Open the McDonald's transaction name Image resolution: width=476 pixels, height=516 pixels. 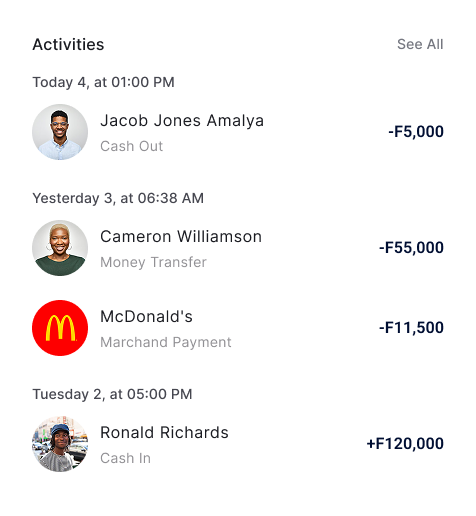click(146, 317)
